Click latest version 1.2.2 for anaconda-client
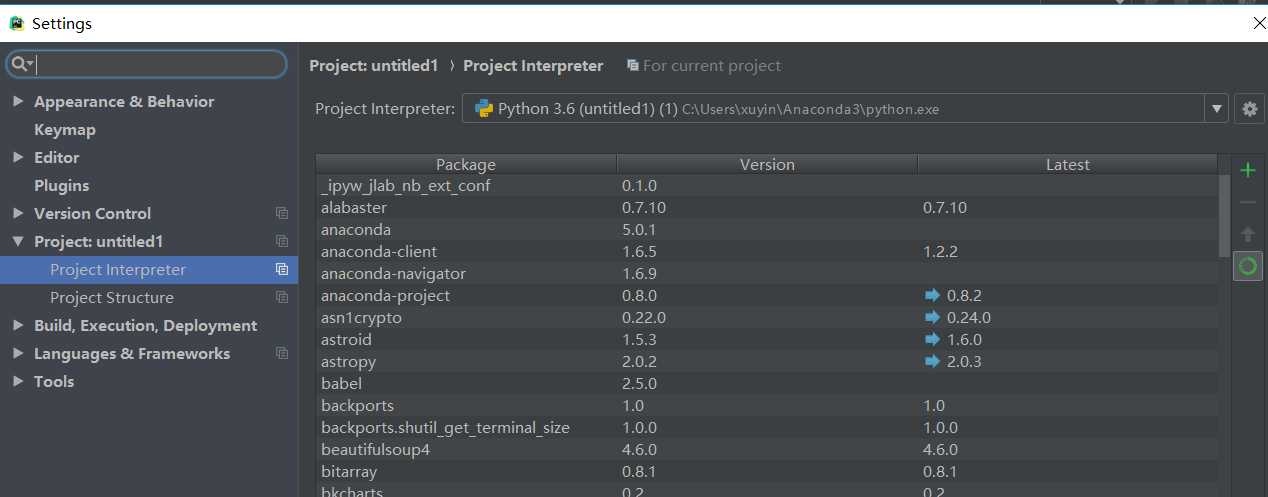 coord(940,251)
